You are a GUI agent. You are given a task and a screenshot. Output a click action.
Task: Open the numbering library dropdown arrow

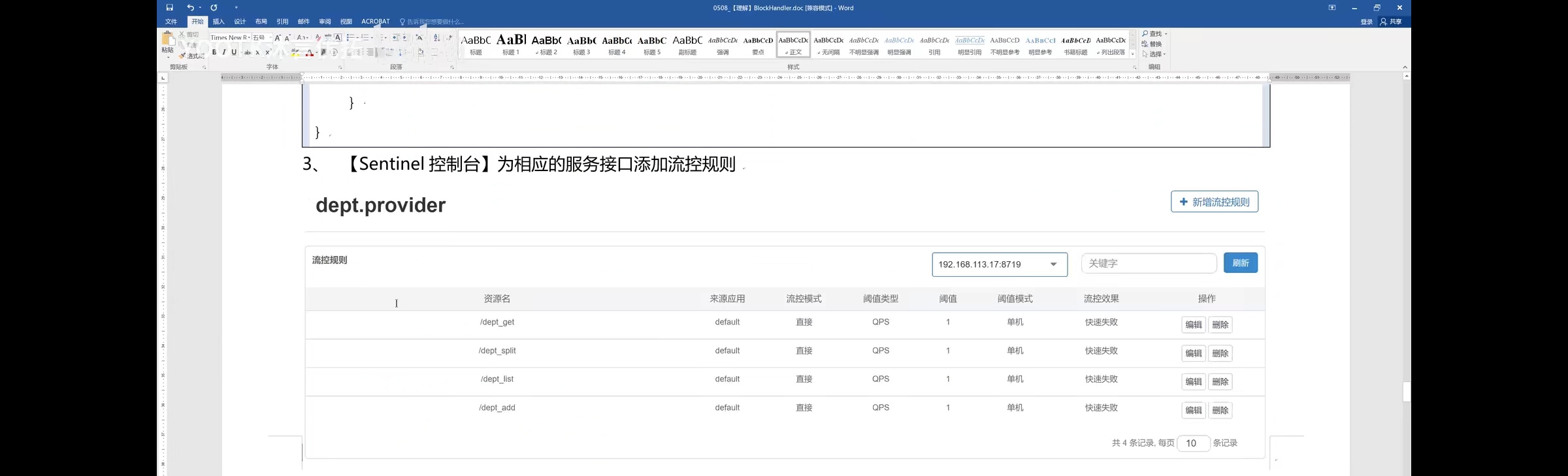(372, 38)
